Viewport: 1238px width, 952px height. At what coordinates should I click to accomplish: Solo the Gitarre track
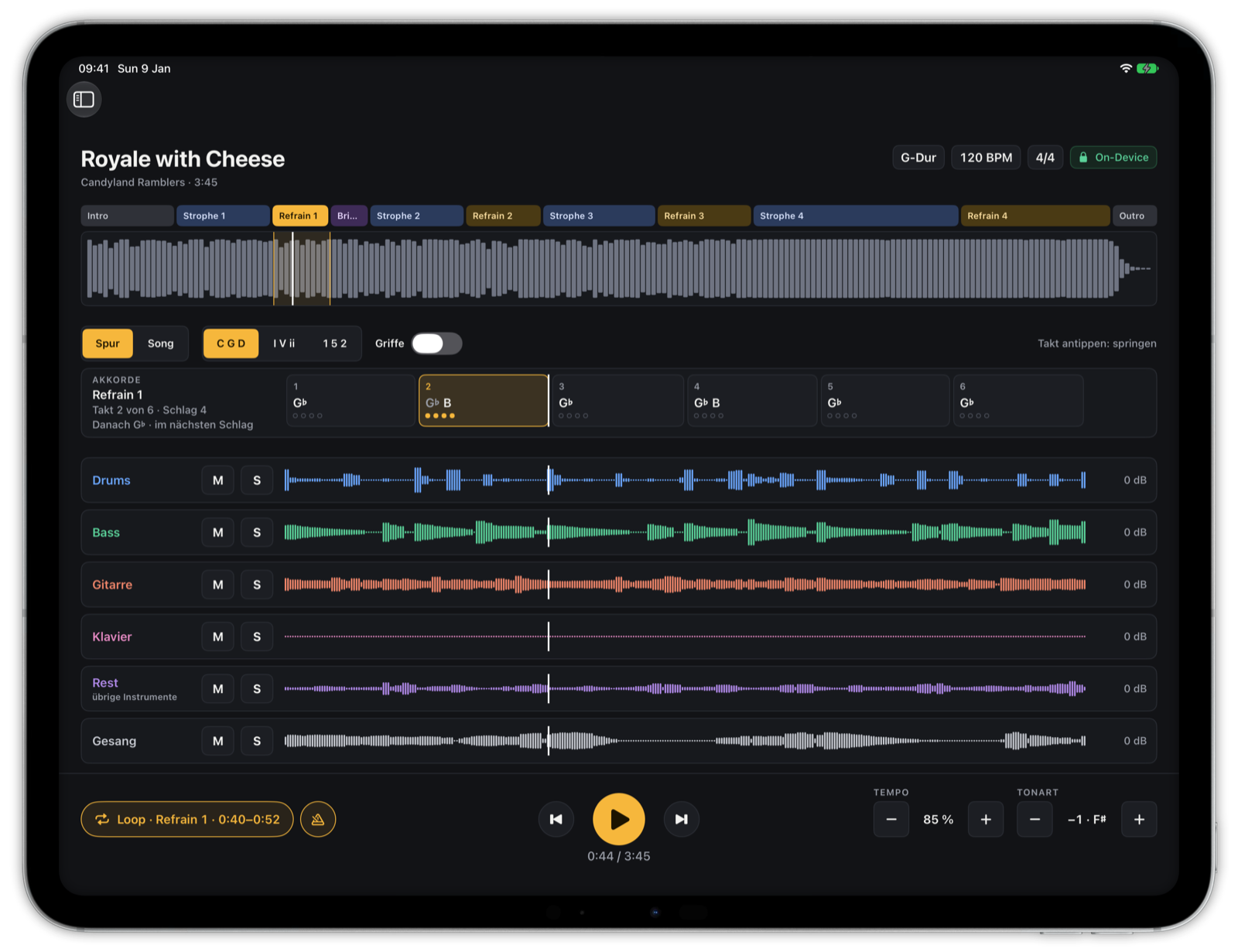pos(257,585)
